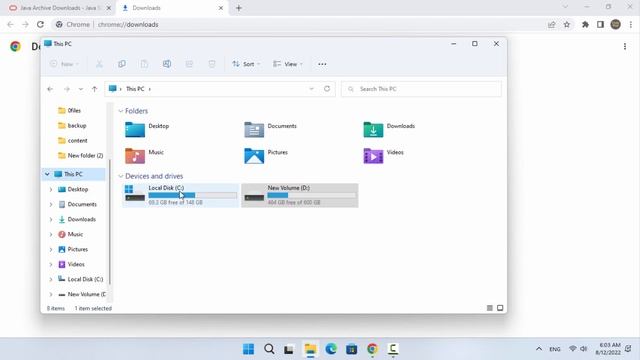Screen dimensions: 640x360
Task: Open Chrome side panel icon
Action: 600,24
